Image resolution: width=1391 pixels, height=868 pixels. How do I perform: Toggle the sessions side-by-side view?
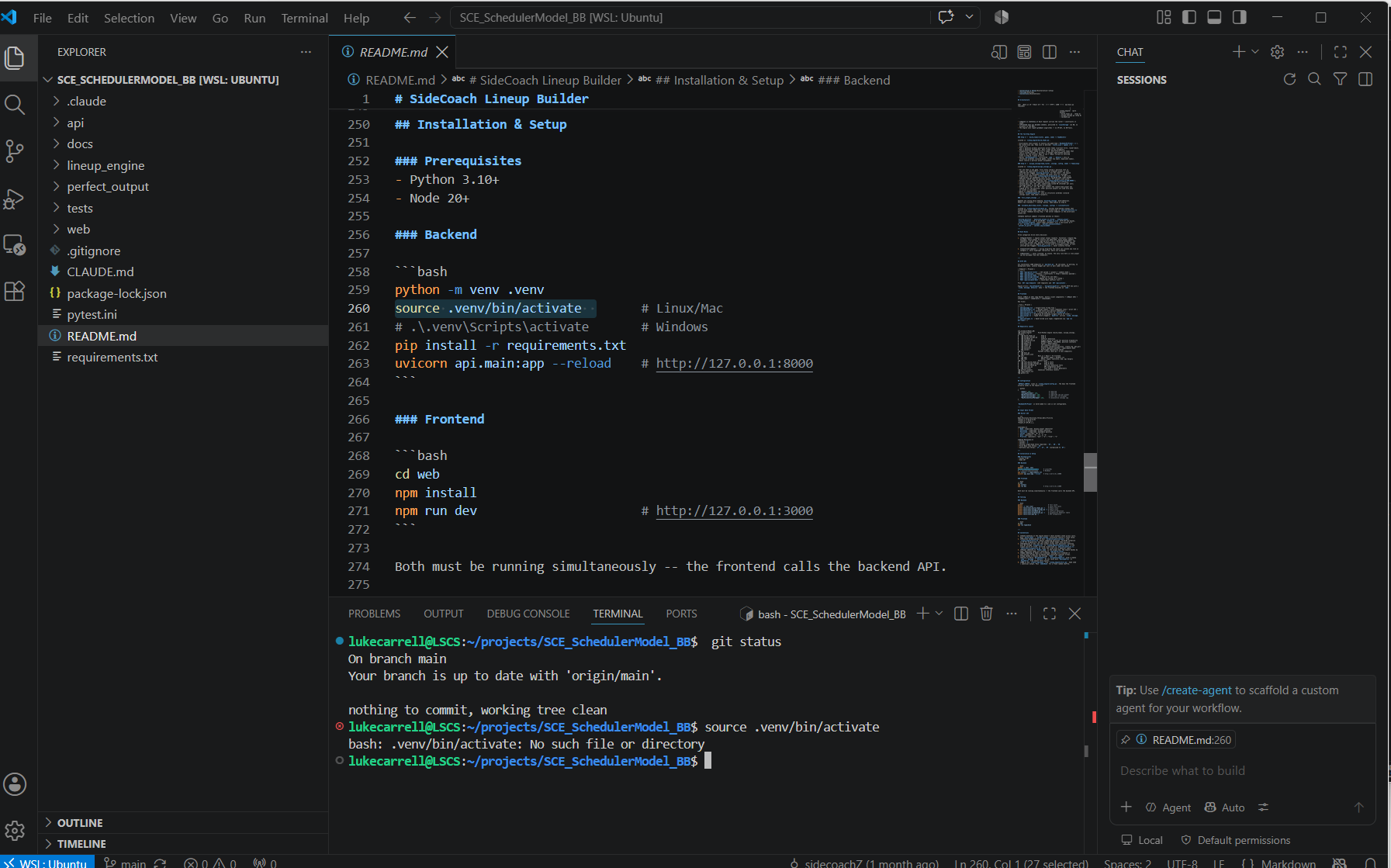1365,79
